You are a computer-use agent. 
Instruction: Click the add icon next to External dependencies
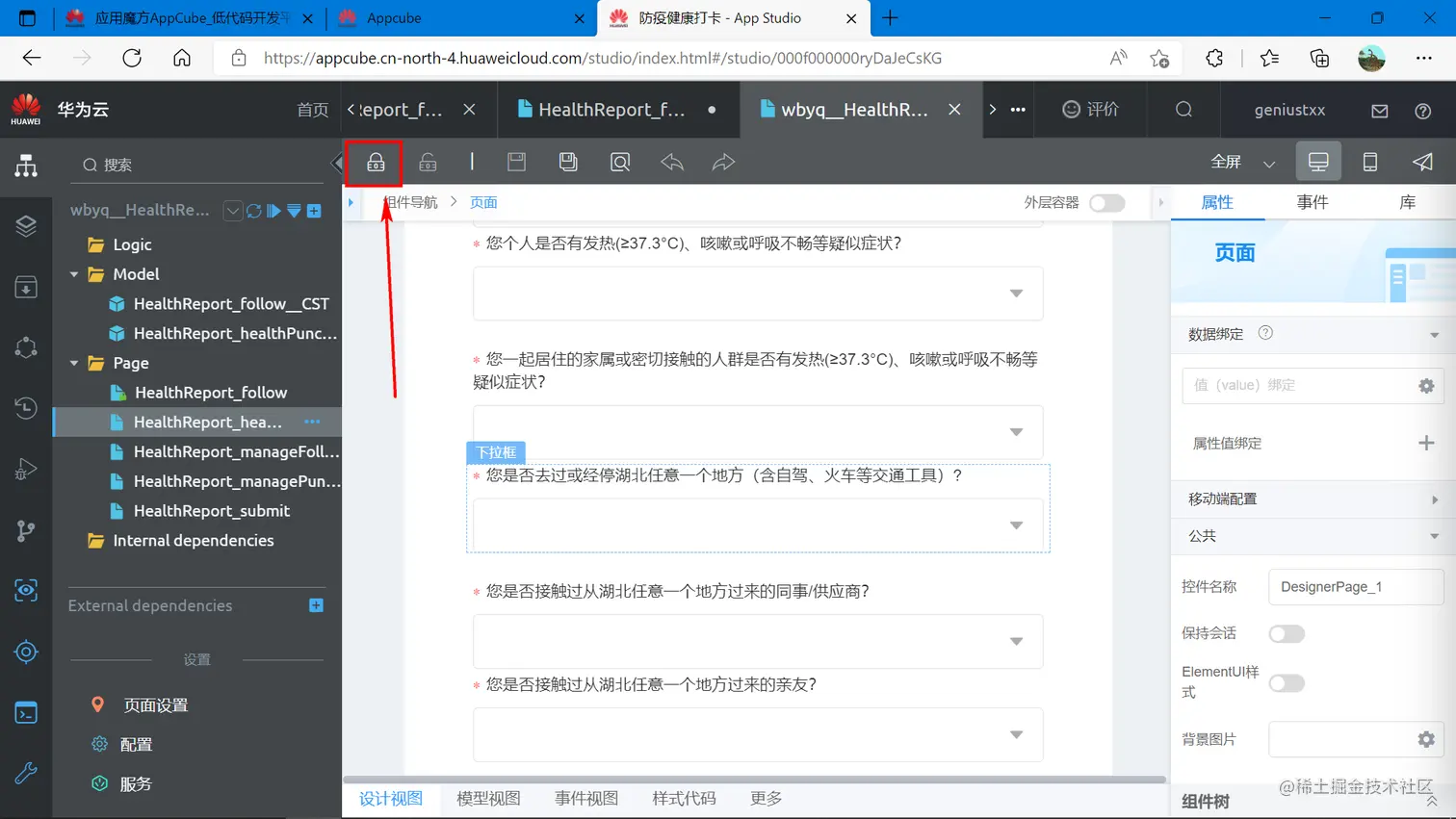(316, 605)
